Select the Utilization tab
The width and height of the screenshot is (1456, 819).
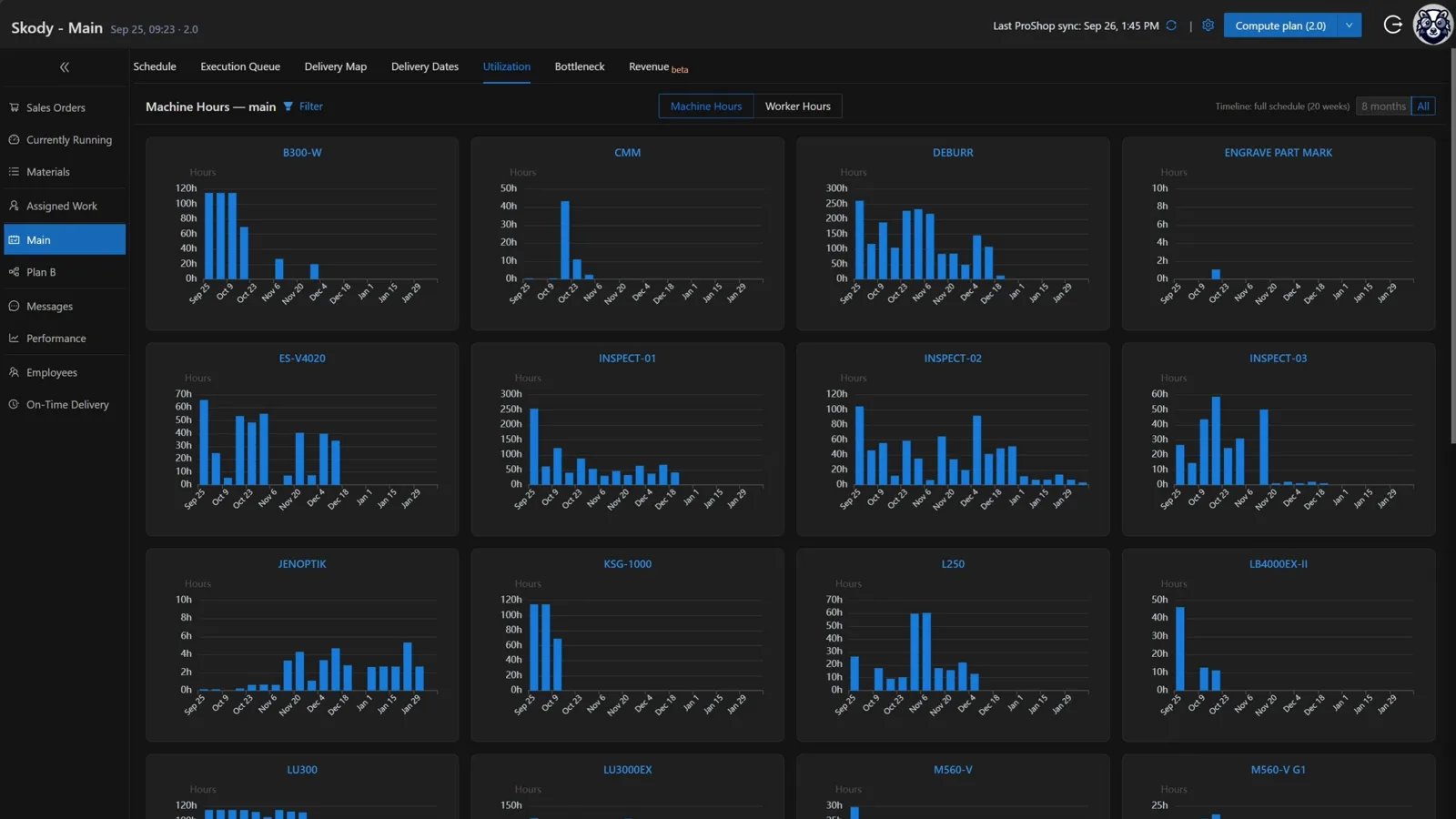pos(507,66)
